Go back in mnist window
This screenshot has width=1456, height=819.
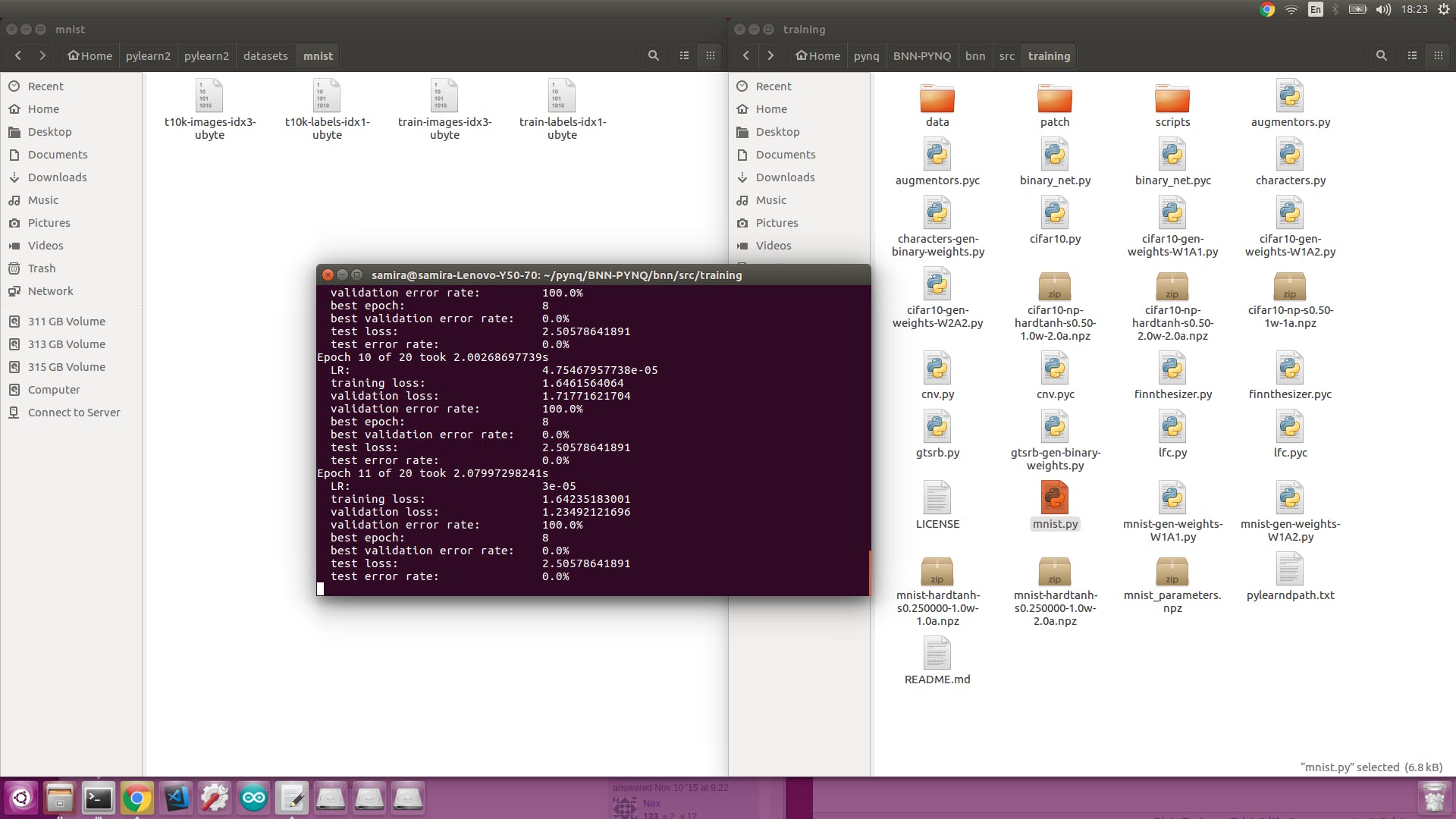point(18,55)
